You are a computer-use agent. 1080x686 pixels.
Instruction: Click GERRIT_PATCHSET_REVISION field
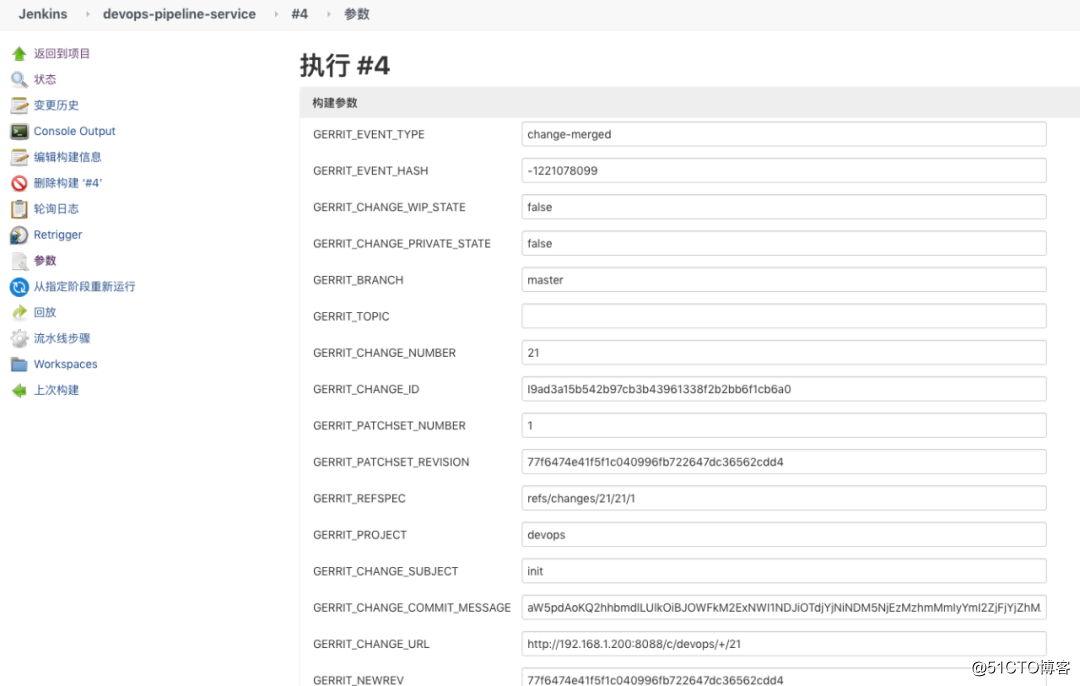[784, 462]
